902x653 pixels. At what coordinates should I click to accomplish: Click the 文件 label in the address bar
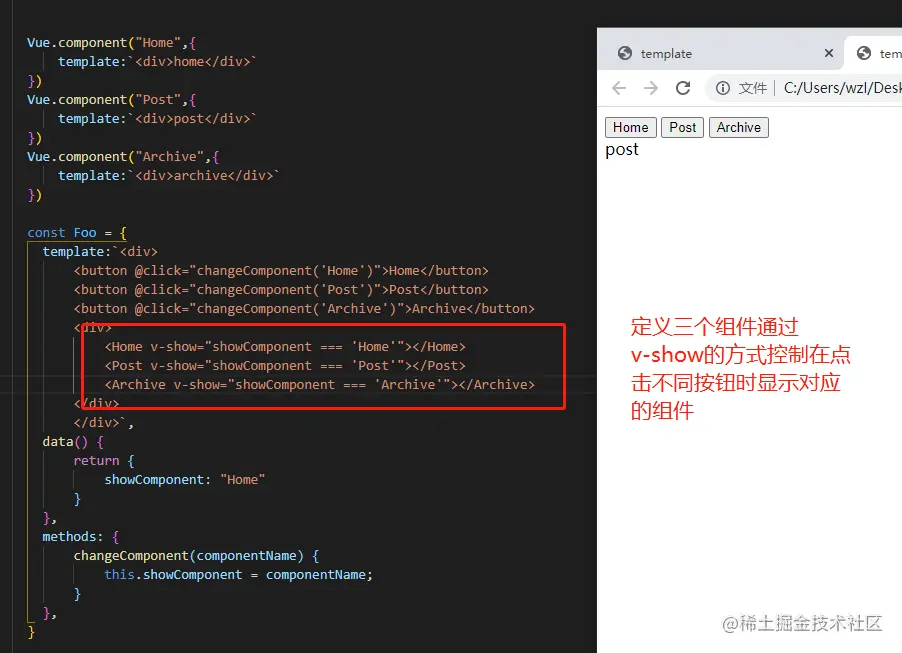click(x=752, y=88)
